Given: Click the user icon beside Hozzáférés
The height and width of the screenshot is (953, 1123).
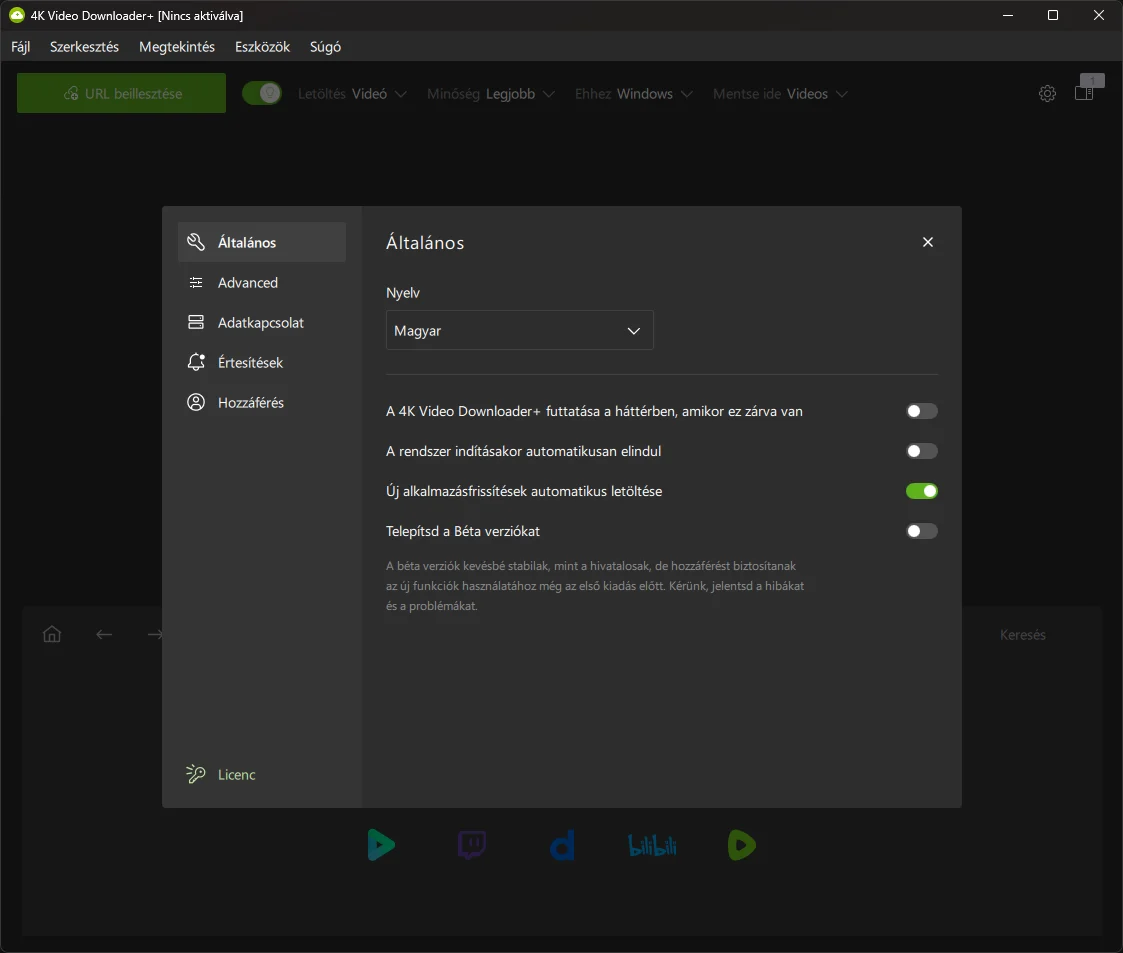Looking at the screenshot, I should click(196, 402).
